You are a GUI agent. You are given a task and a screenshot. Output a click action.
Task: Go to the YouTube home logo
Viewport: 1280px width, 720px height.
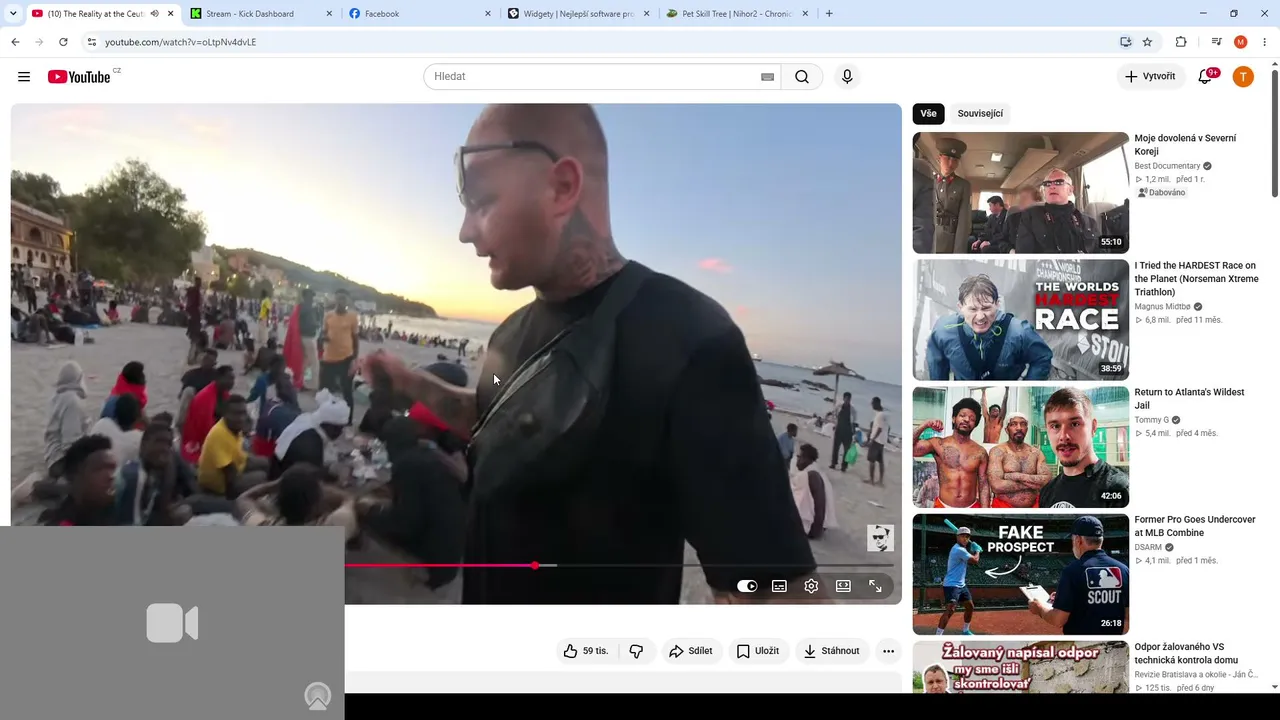pyautogui.click(x=79, y=77)
